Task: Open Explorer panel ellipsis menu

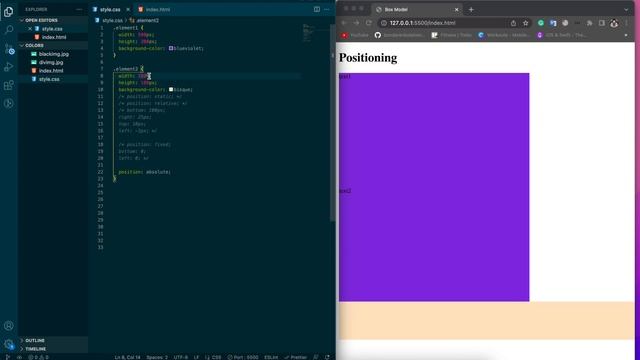Action: (x=79, y=9)
